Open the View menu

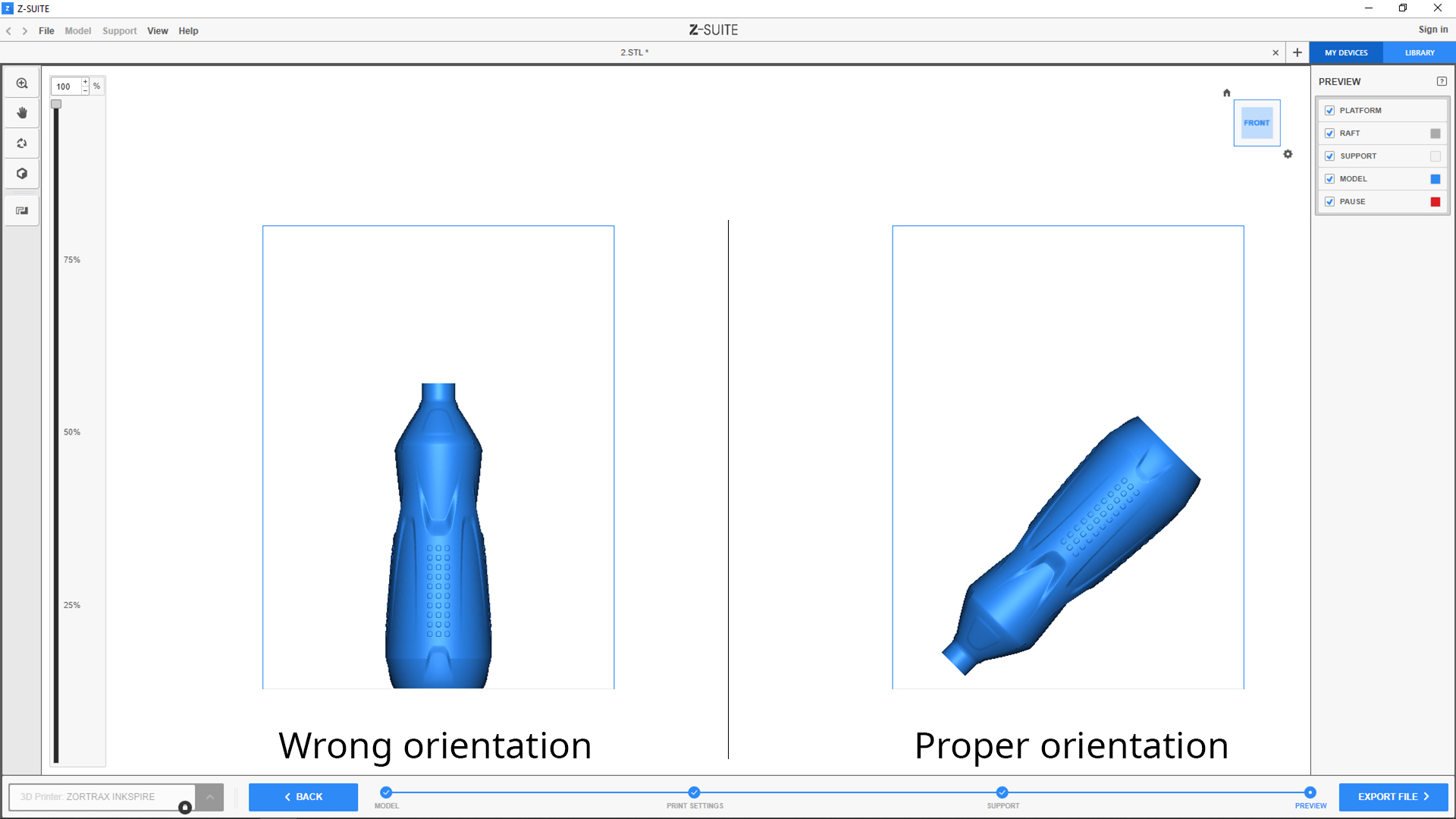tap(157, 31)
